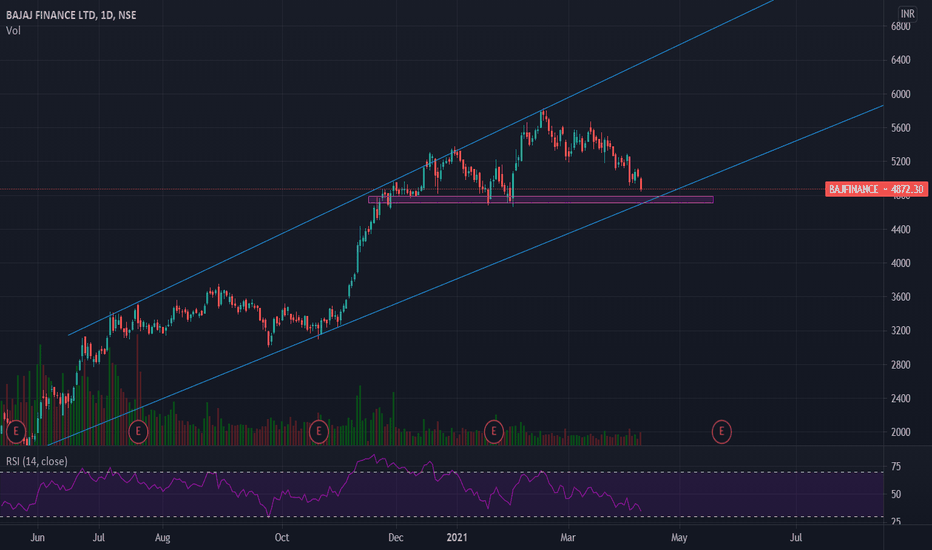Click the 6000 price axis label
932x550 pixels.
click(900, 94)
